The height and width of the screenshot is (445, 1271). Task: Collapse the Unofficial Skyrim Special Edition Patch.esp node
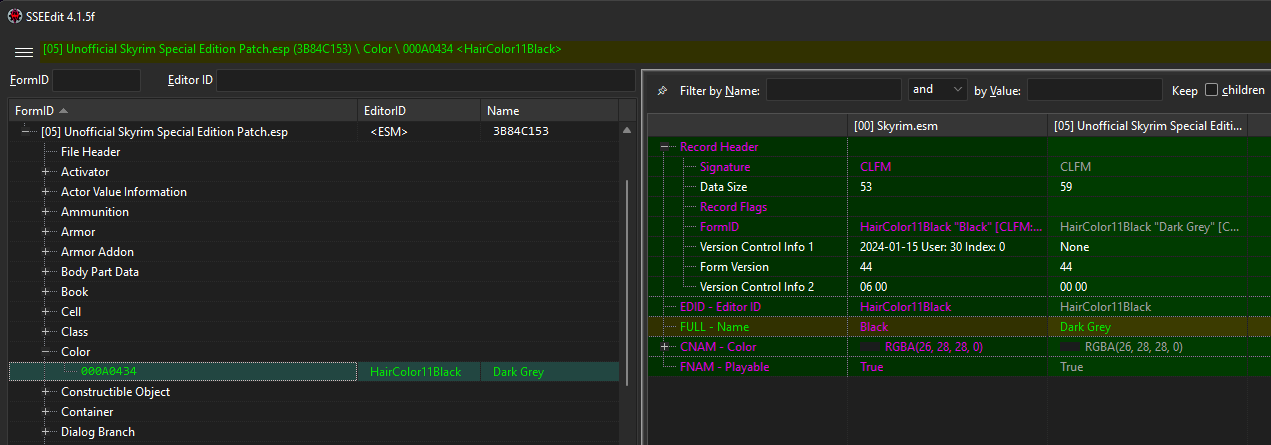(x=27, y=132)
